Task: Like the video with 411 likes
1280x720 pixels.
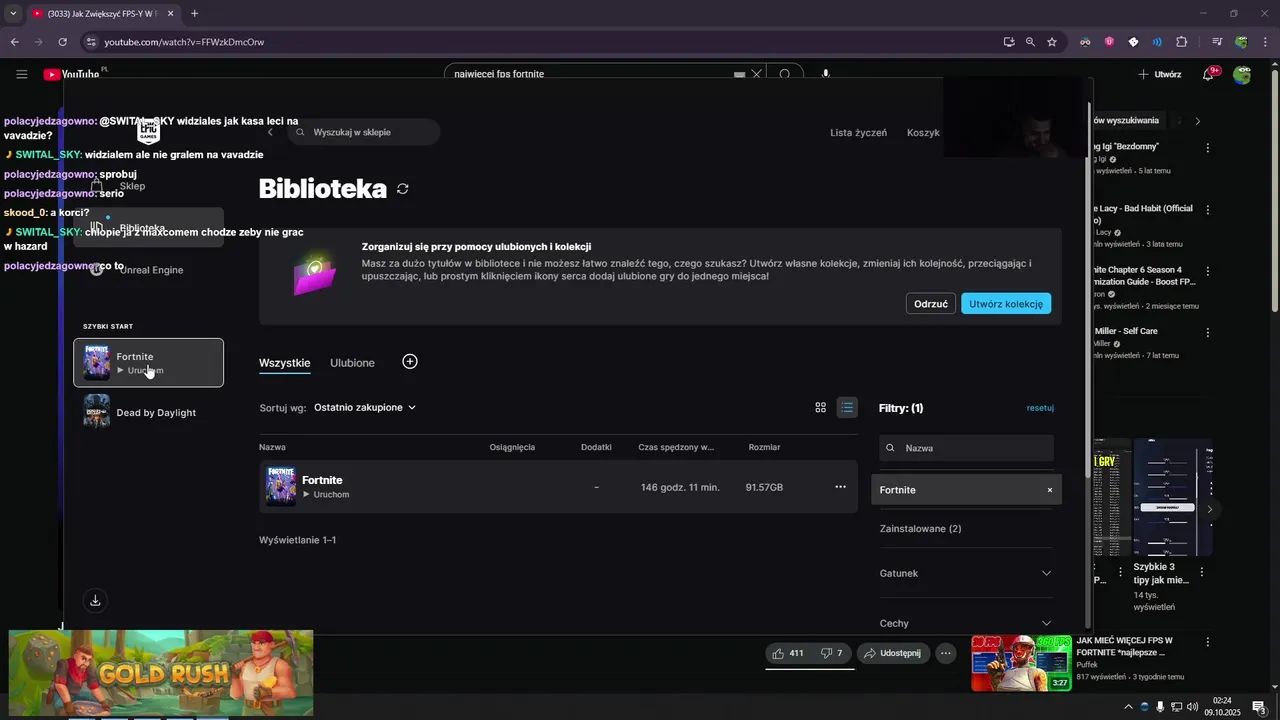Action: (789, 653)
